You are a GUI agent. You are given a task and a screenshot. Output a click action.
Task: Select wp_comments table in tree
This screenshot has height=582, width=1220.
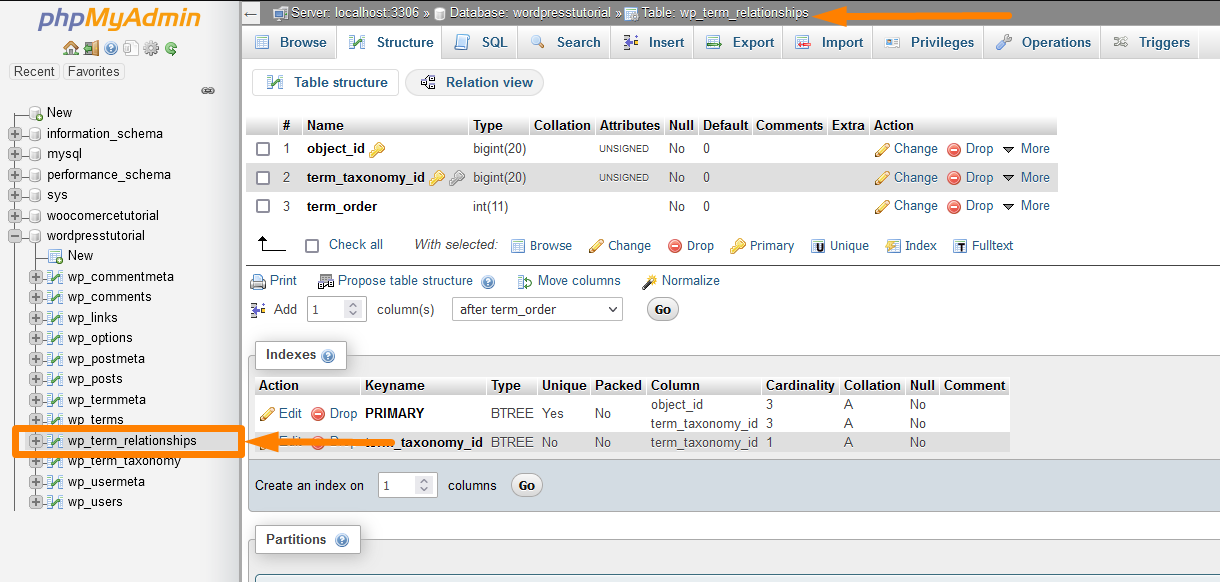pyautogui.click(x=110, y=297)
